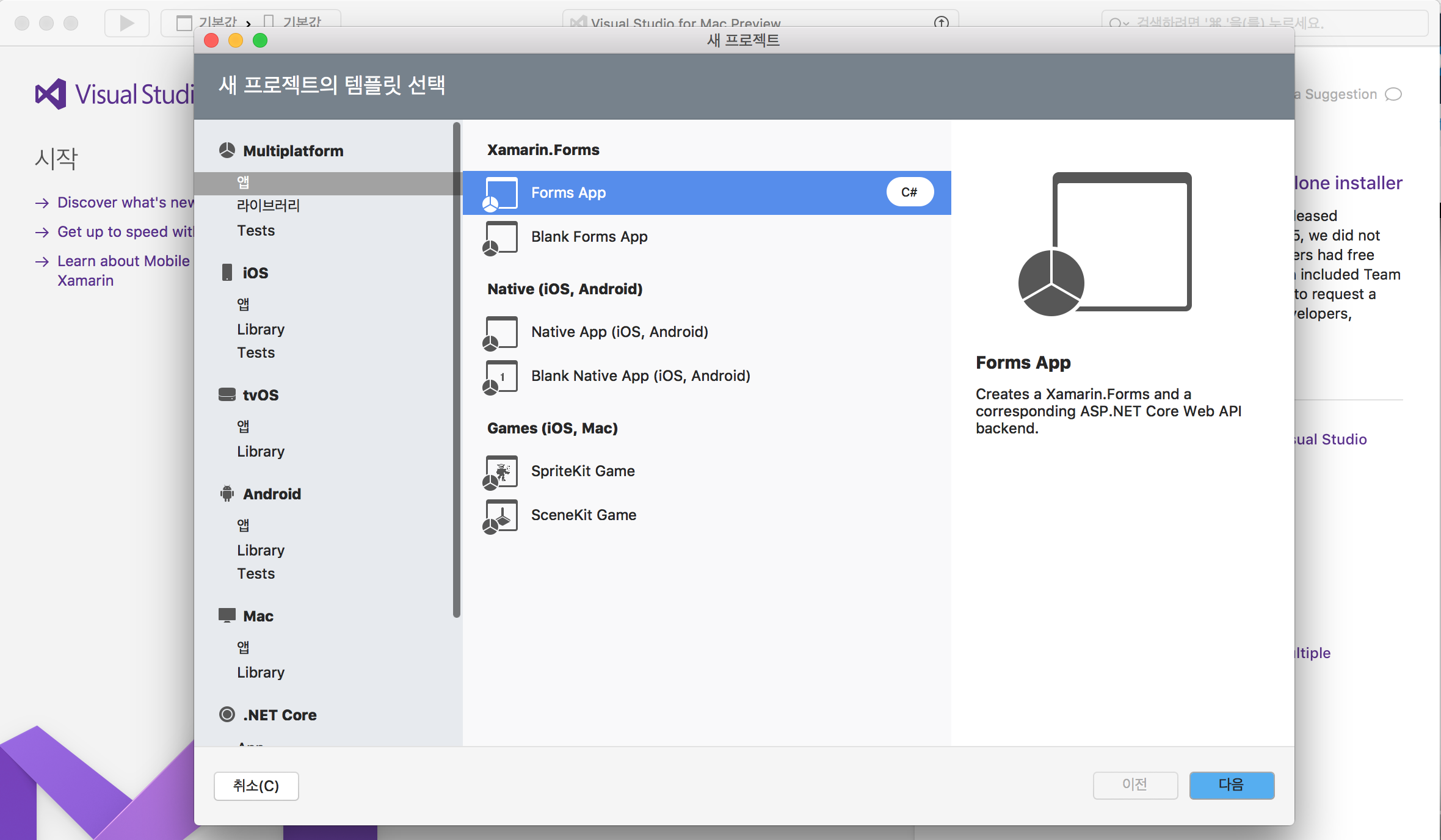Select Tests under the iOS category

(256, 353)
